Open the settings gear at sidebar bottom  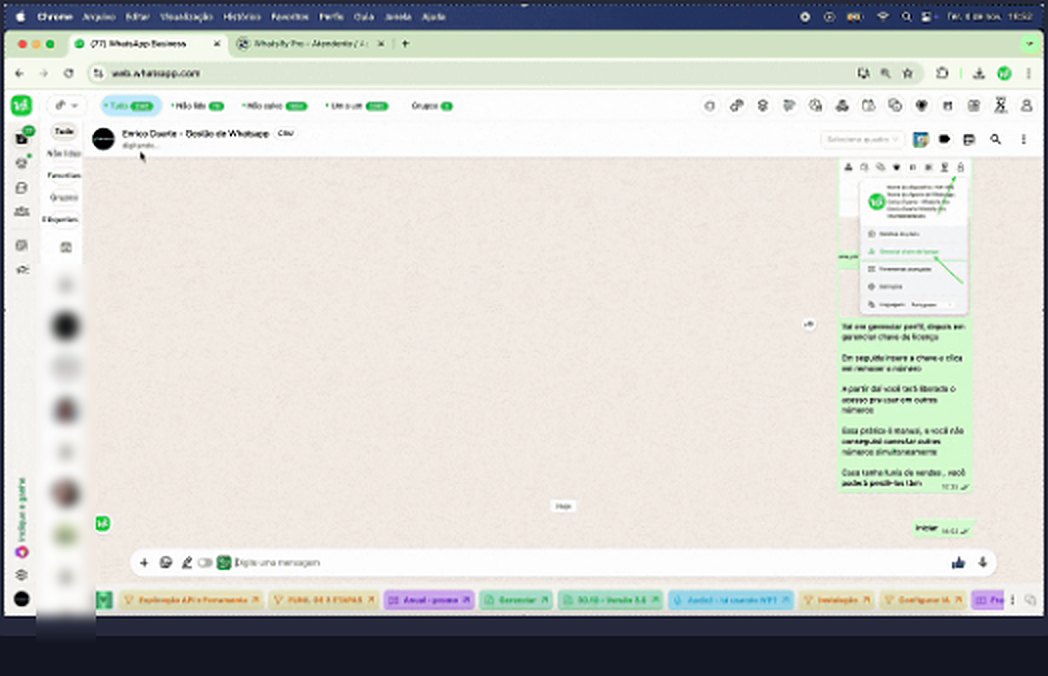tap(22, 574)
